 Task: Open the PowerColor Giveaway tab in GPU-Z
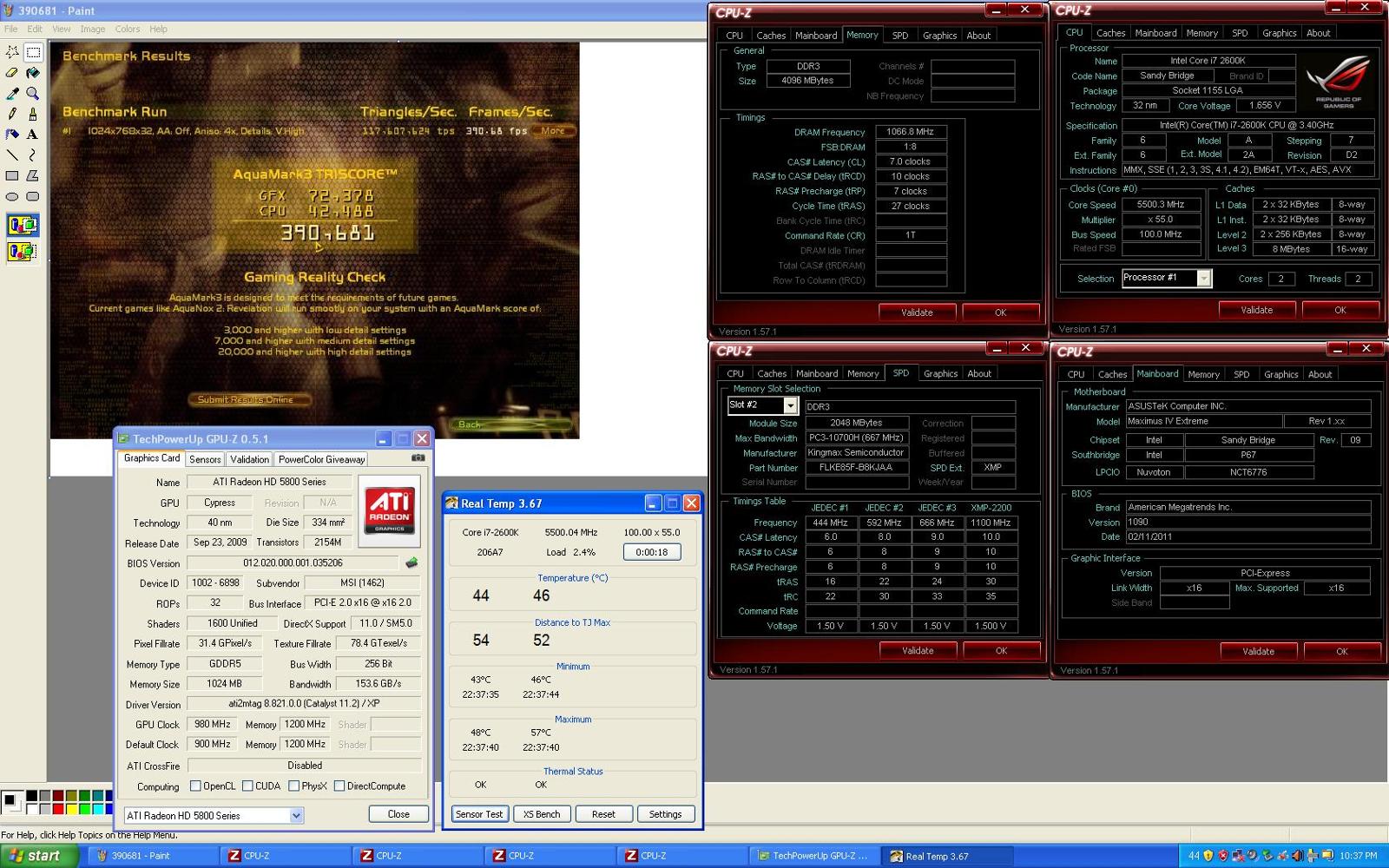click(322, 459)
